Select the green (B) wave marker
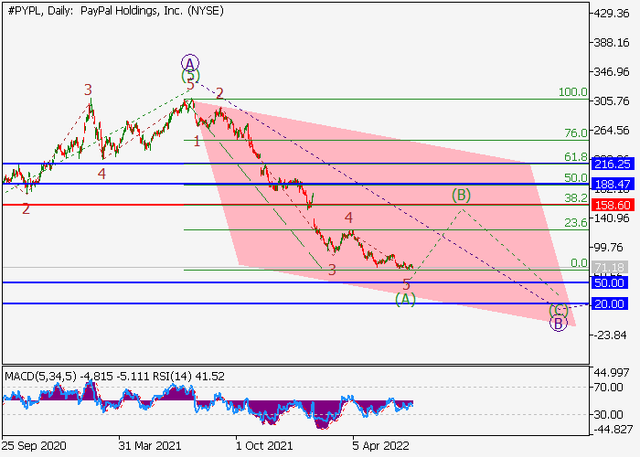Viewport: 640px width, 457px height. (460, 195)
